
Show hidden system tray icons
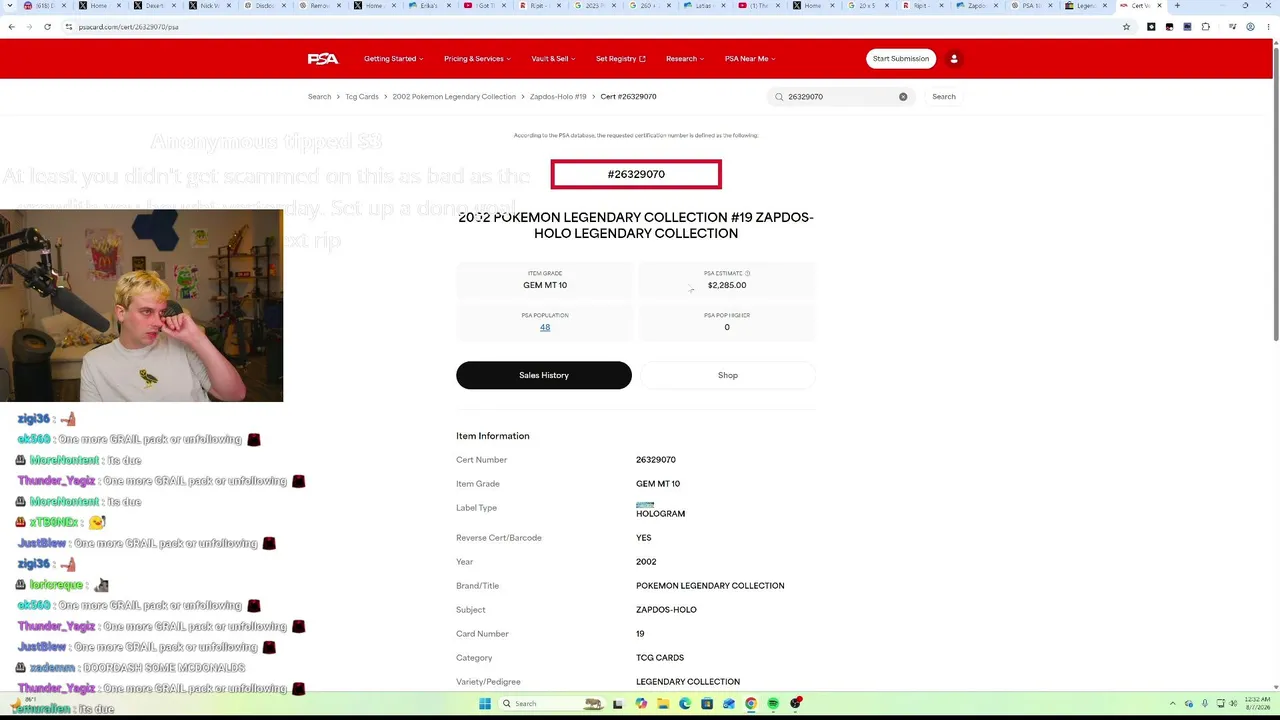click(1174, 704)
